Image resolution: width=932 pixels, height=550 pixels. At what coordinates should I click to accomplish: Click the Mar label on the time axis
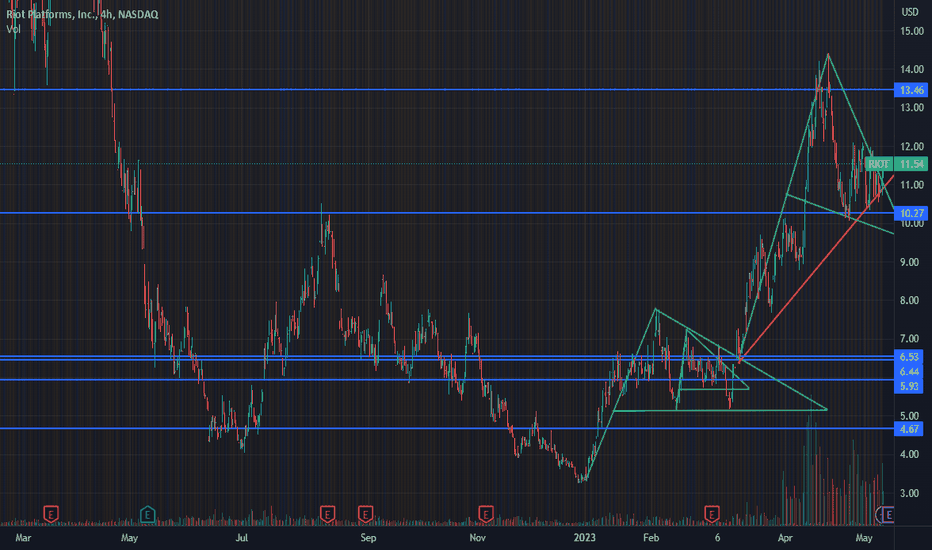coord(23,538)
